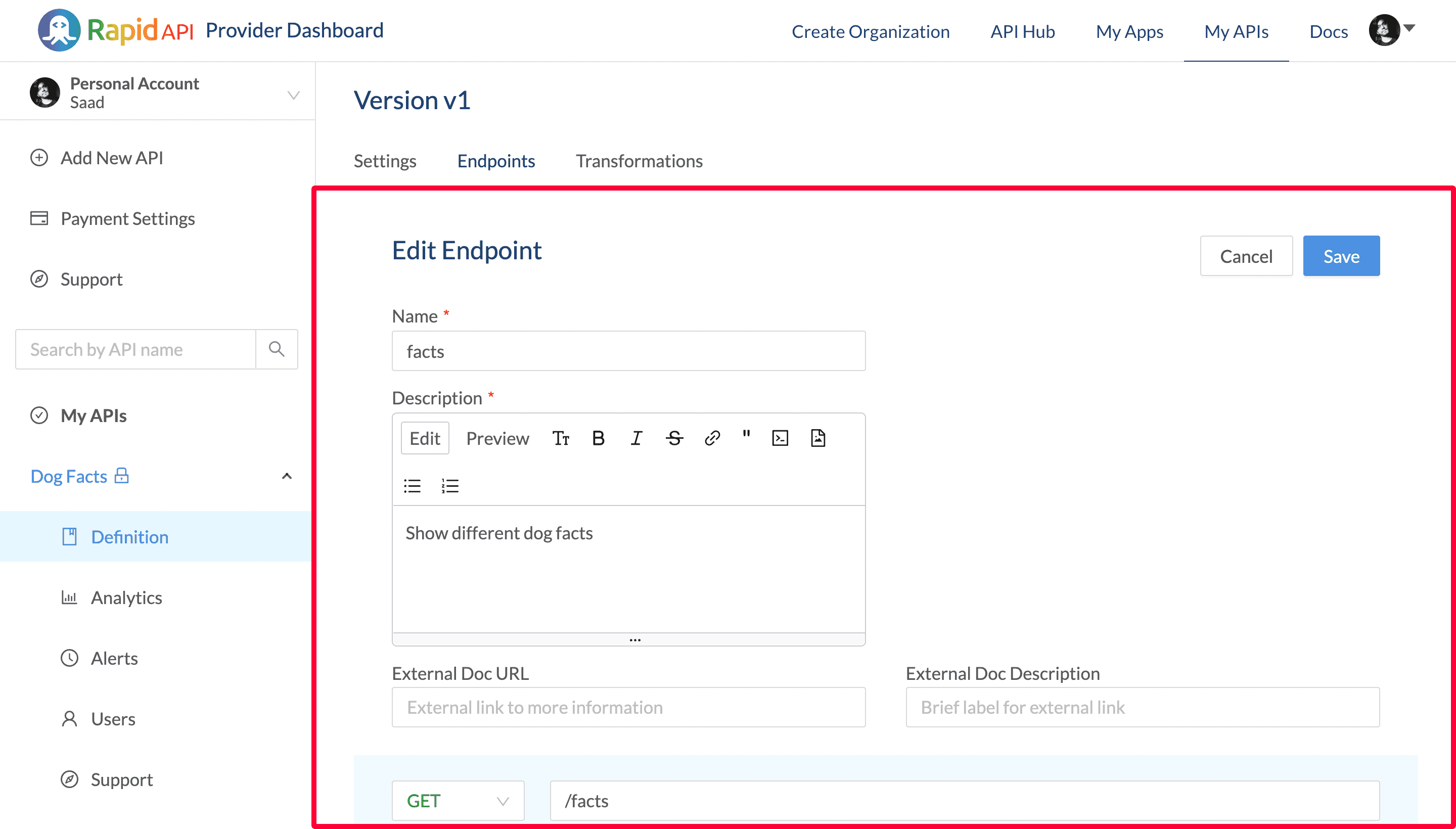Switch to the Settings tab
Image resolution: width=1456 pixels, height=829 pixels.
coord(385,160)
